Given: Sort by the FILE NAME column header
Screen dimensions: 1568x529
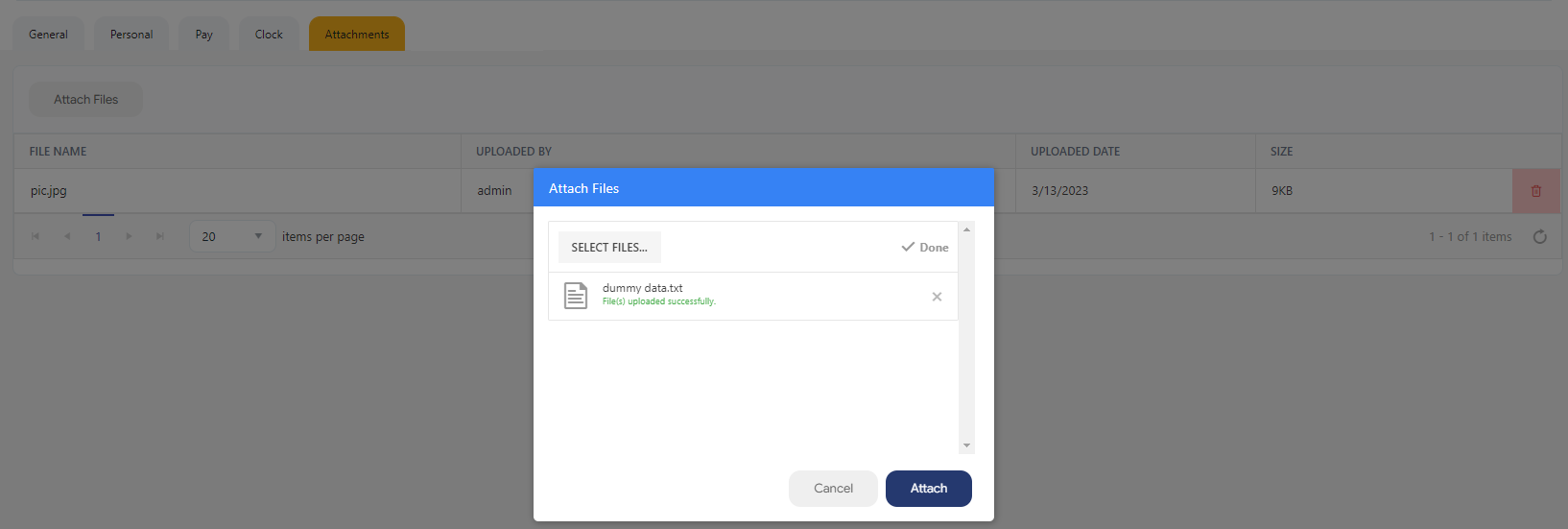Looking at the screenshot, I should click(x=59, y=152).
